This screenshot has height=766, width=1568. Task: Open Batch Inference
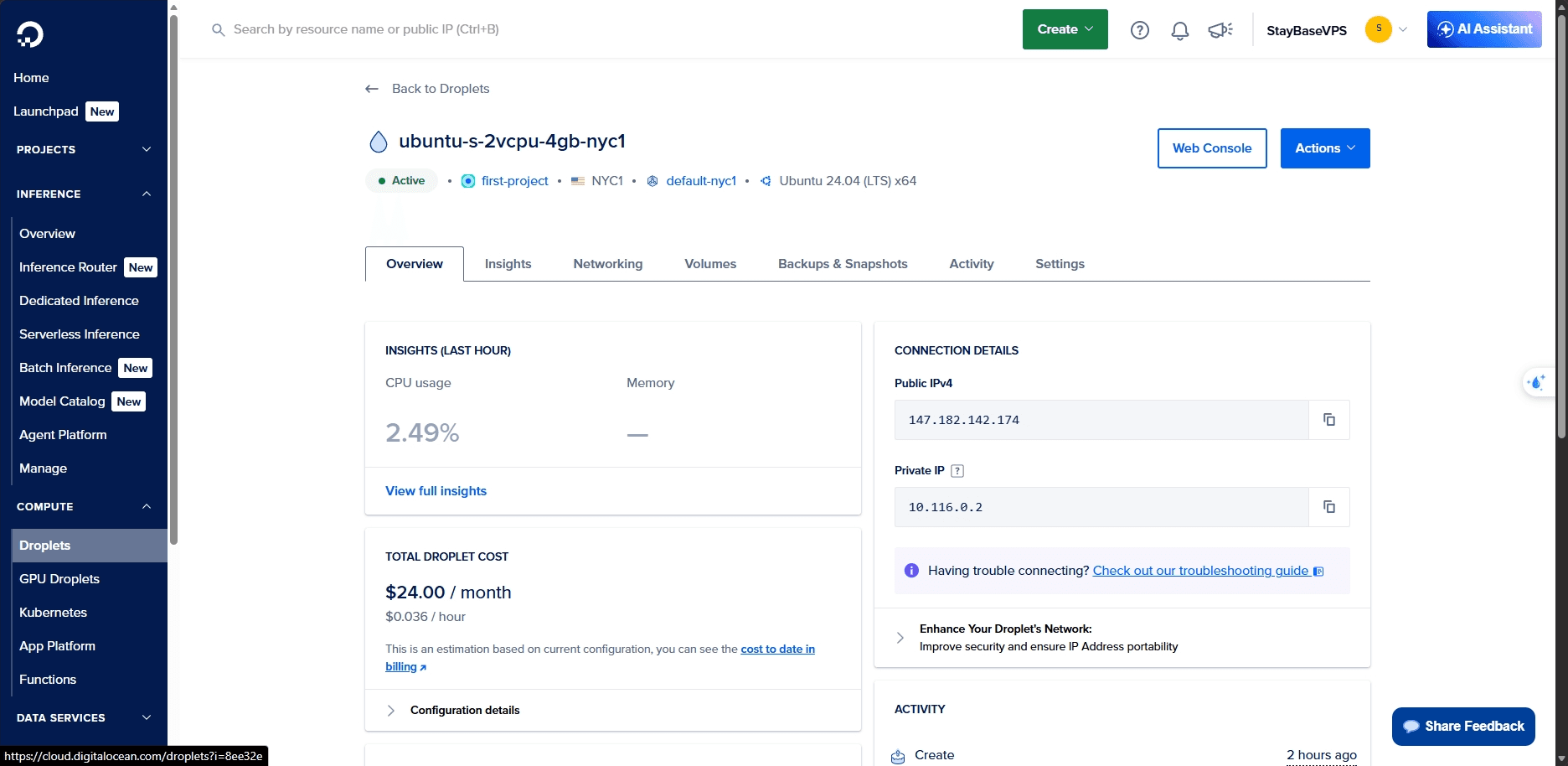click(65, 368)
